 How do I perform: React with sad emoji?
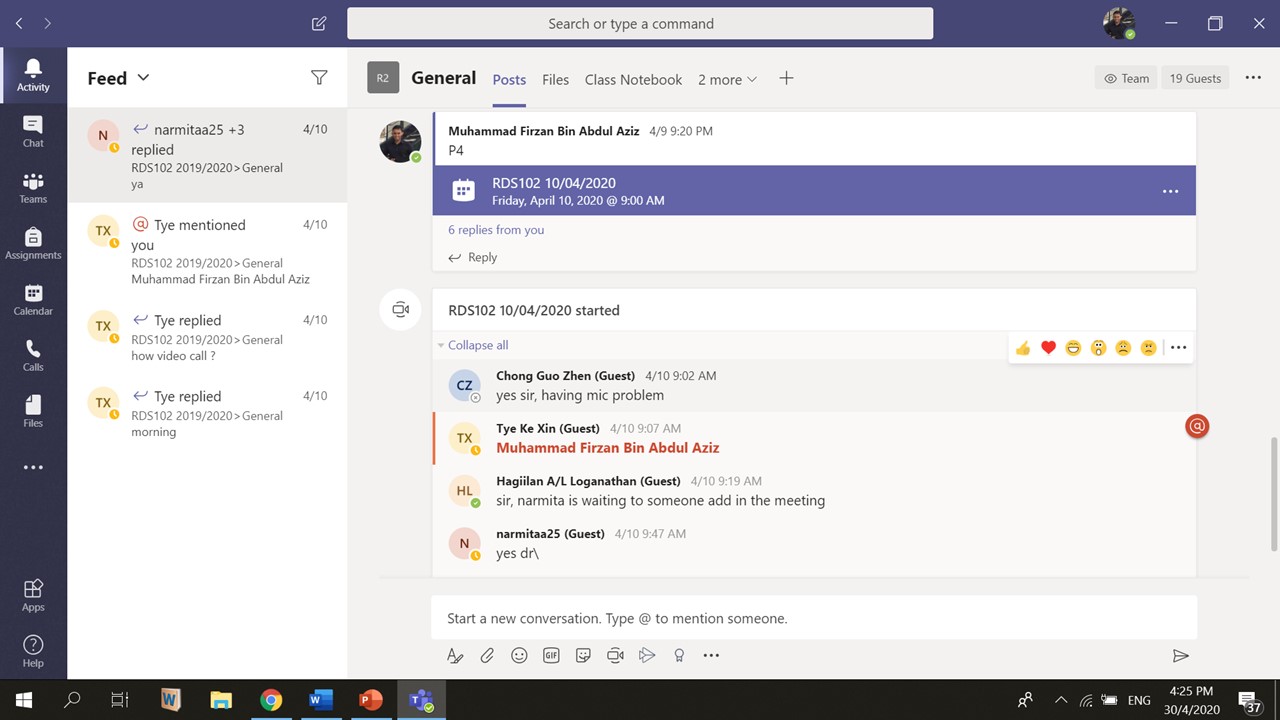pos(1123,348)
